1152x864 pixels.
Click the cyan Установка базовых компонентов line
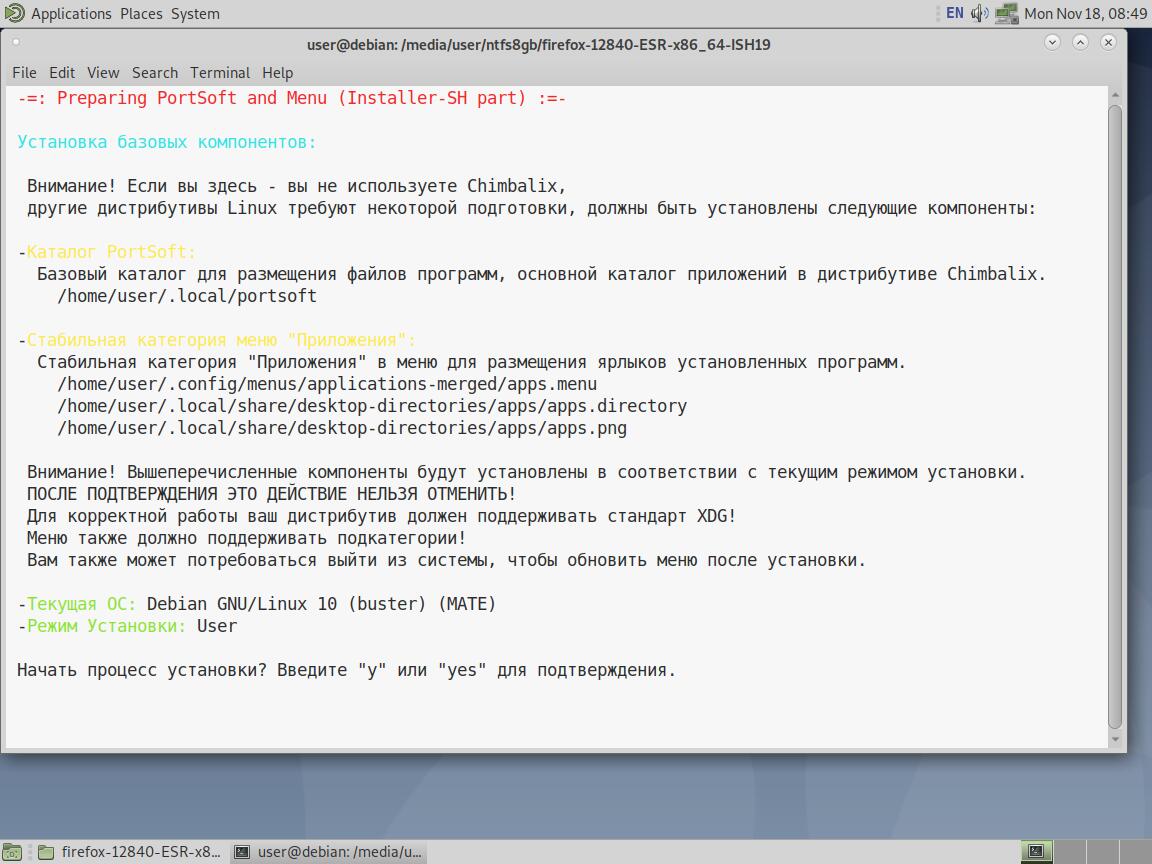[x=167, y=142]
